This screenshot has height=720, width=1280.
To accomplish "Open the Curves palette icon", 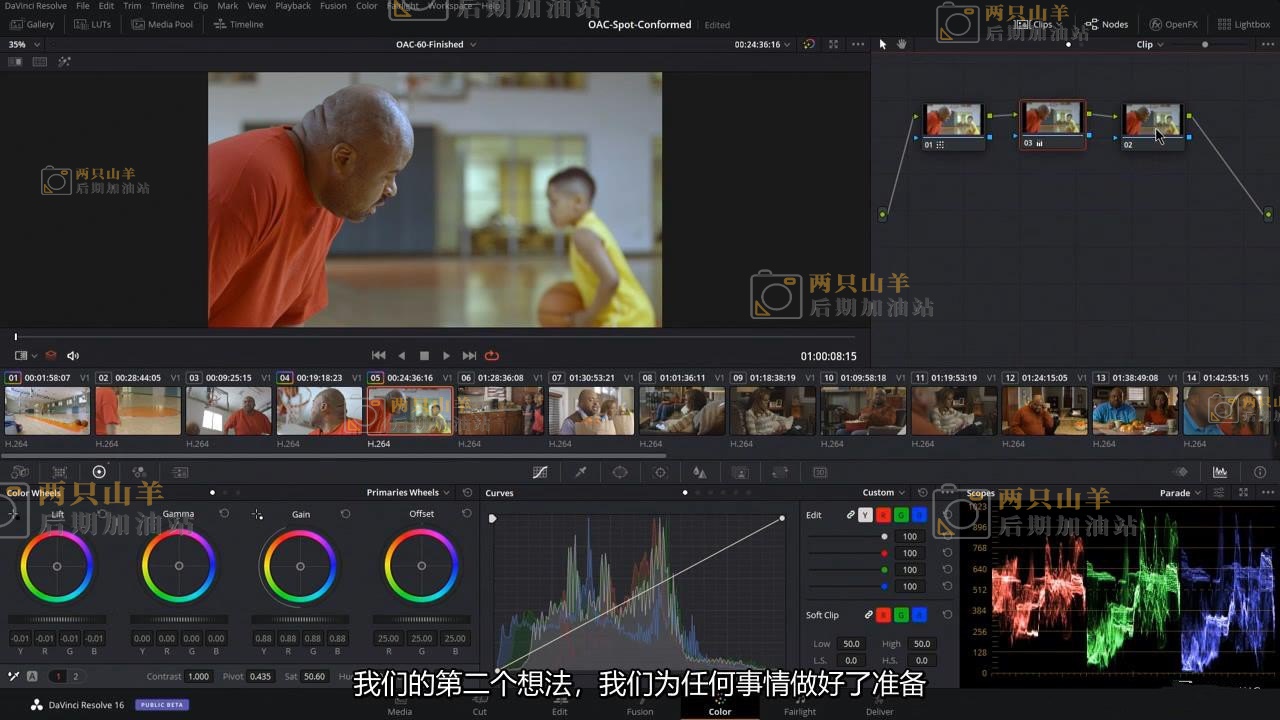I will click(x=540, y=472).
